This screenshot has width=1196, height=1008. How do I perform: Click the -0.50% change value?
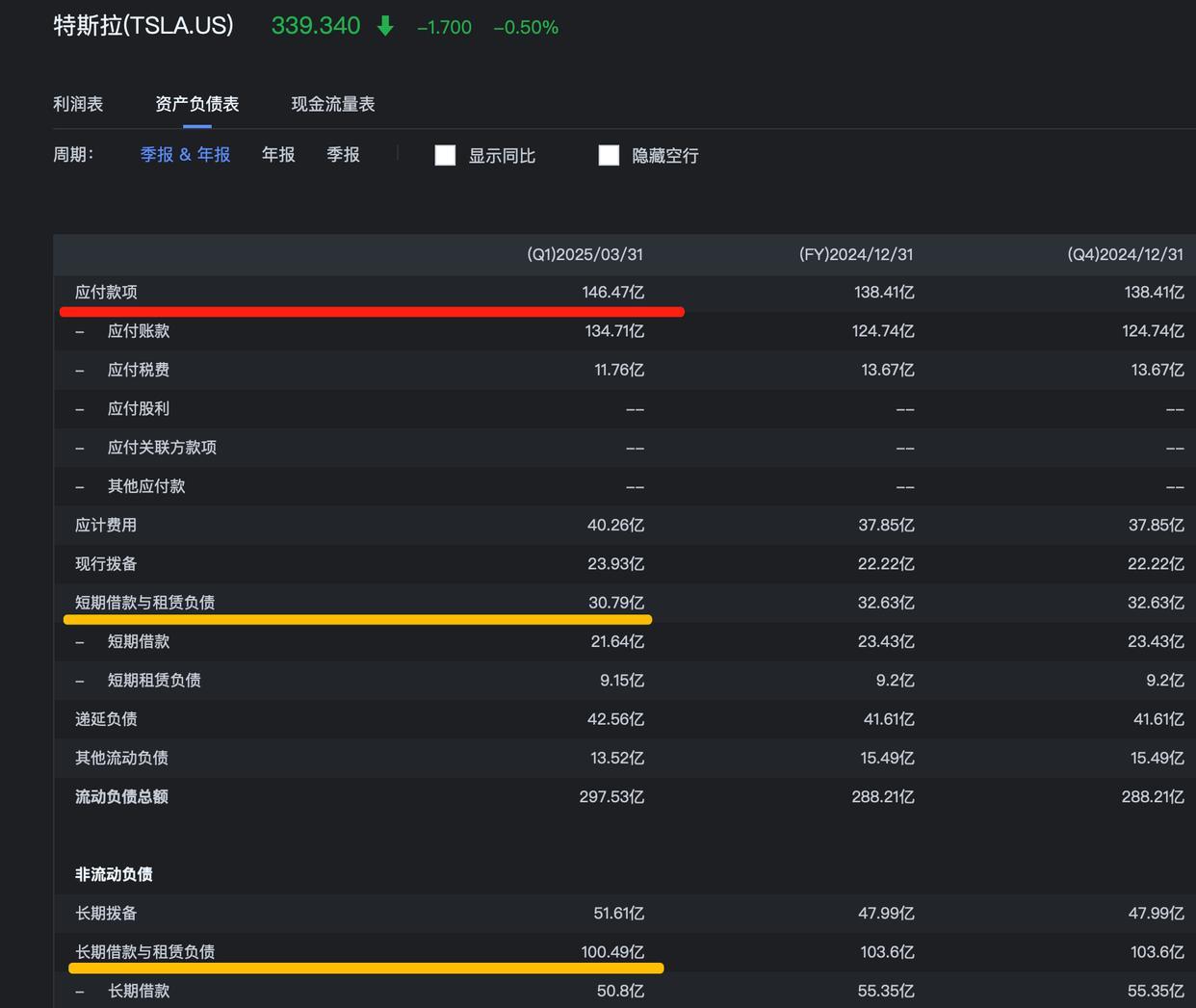click(x=526, y=28)
